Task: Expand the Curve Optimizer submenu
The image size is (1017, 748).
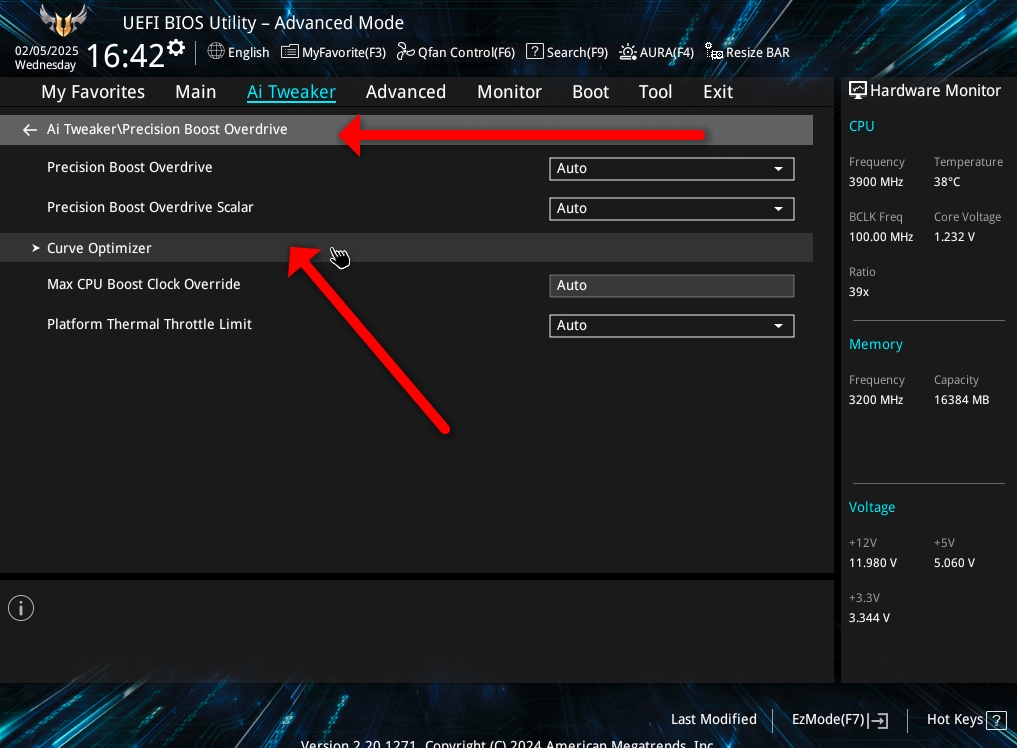Action: [x=406, y=248]
